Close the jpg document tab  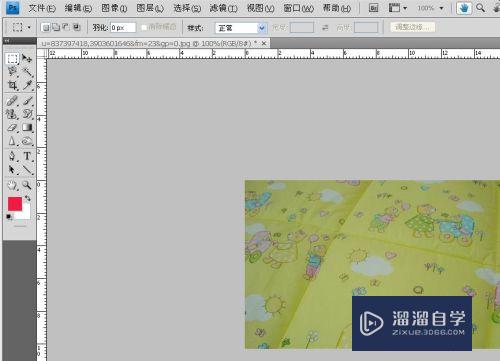point(264,43)
